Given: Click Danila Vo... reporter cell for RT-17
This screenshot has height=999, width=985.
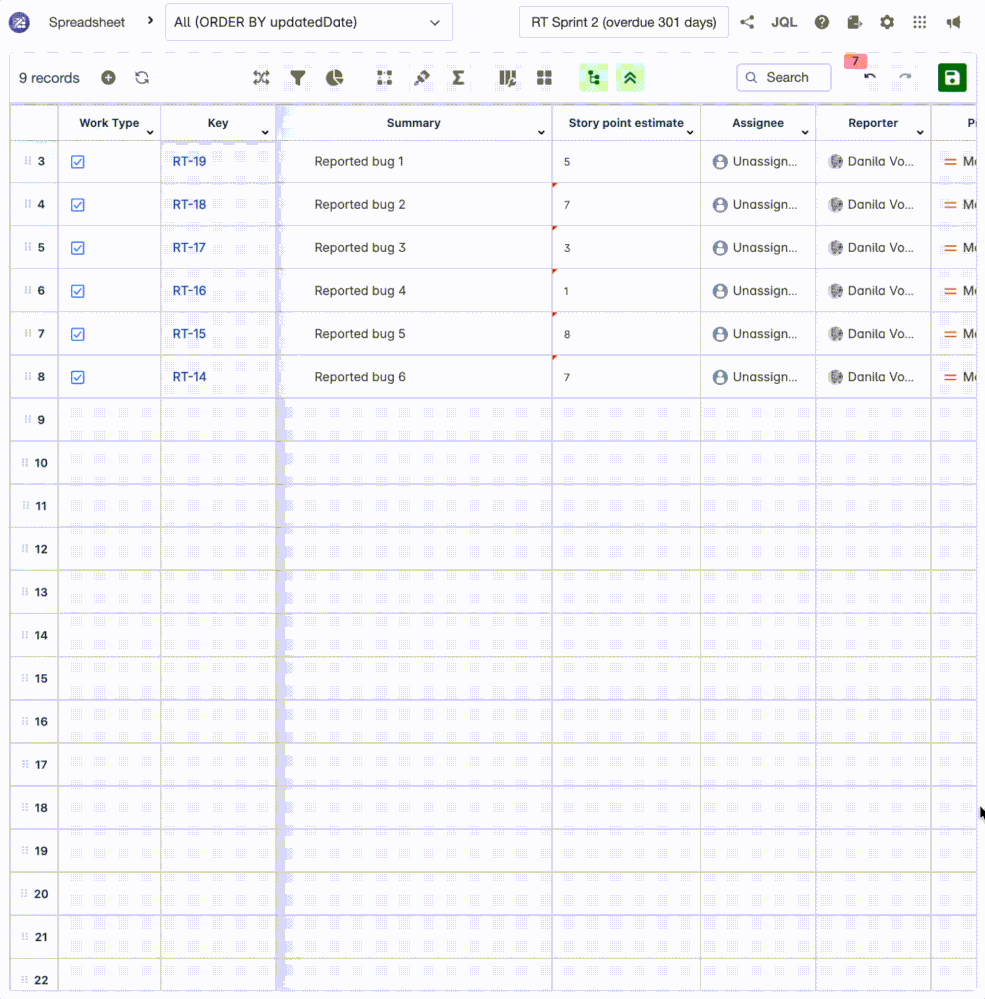Looking at the screenshot, I should (873, 247).
